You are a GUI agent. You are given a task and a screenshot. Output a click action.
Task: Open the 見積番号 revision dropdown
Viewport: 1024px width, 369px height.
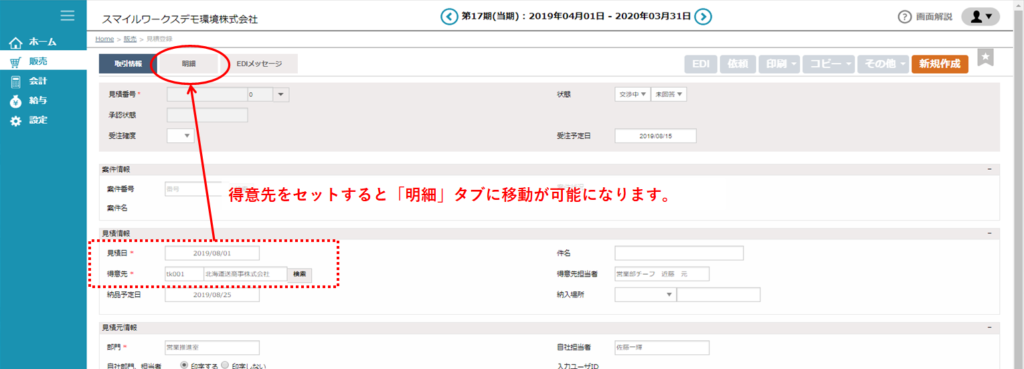tap(281, 95)
